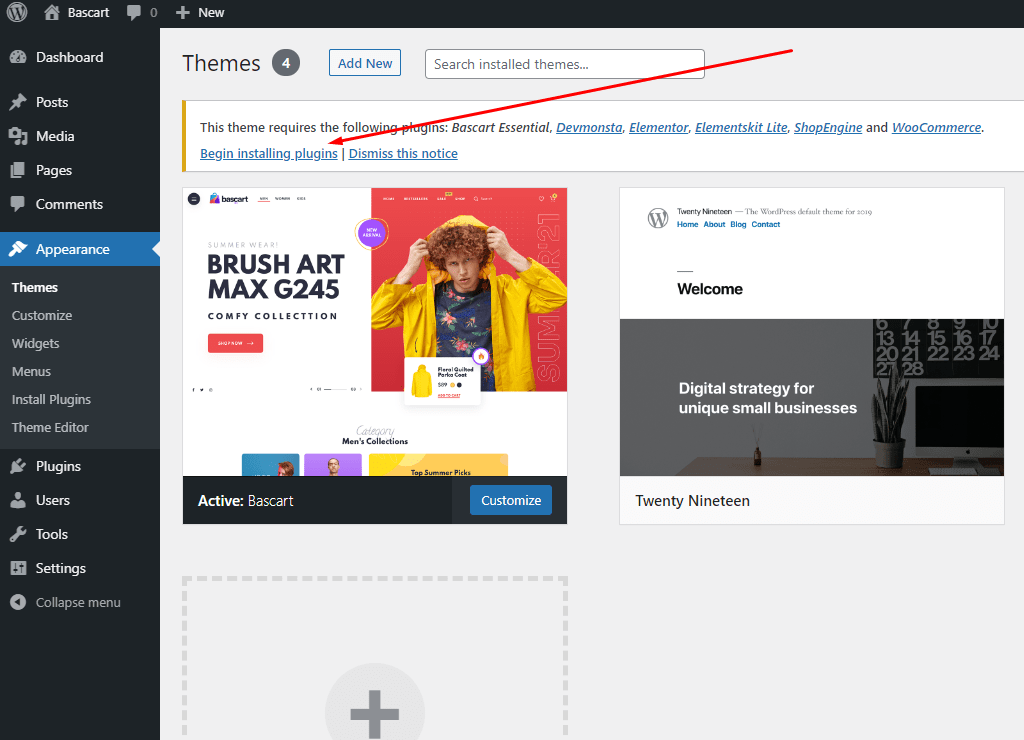Open Customize under Appearance
This screenshot has width=1024, height=740.
pyautogui.click(x=42, y=315)
